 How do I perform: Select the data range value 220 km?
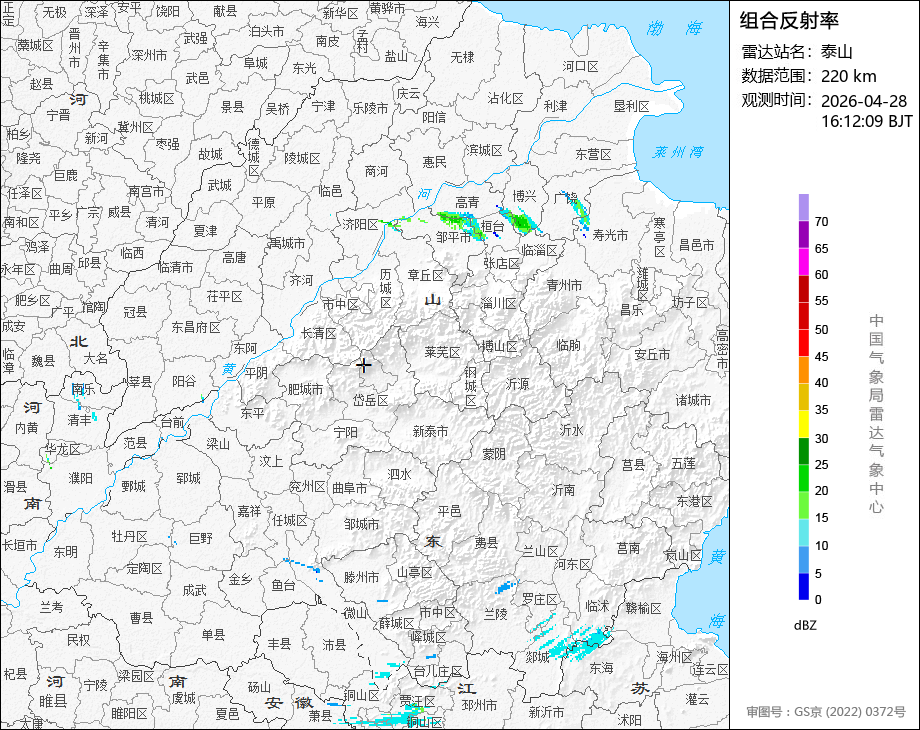848,76
